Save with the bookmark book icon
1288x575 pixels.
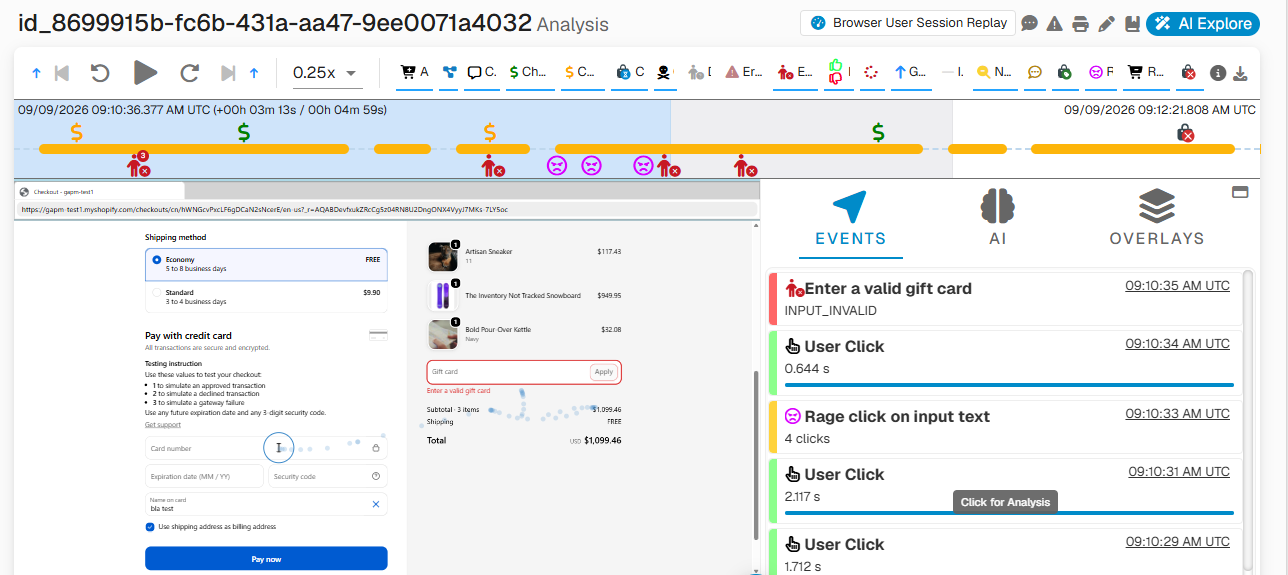1132,24
